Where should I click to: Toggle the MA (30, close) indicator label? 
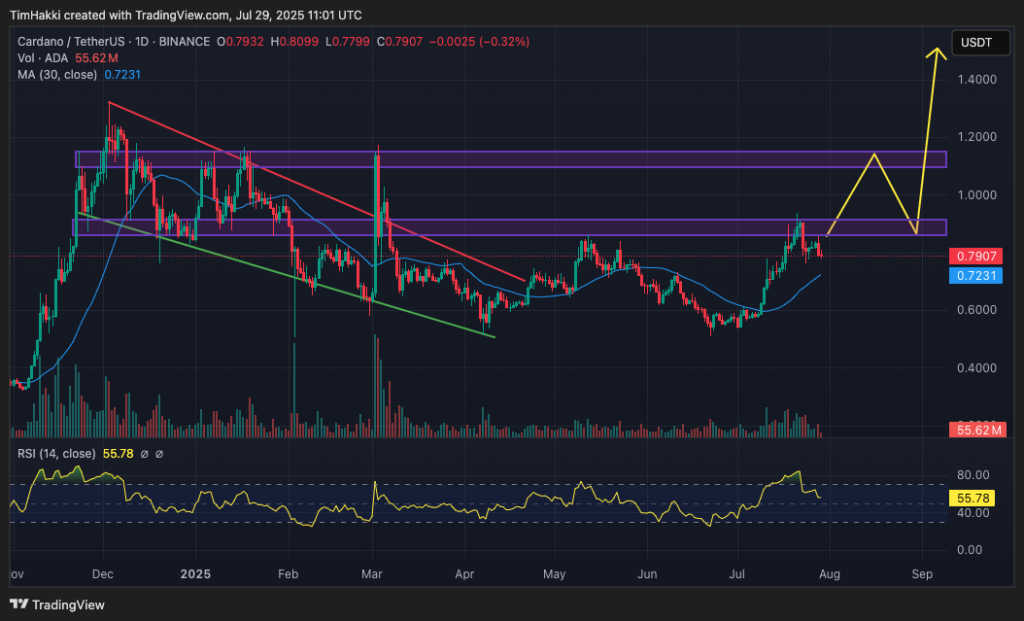58,74
